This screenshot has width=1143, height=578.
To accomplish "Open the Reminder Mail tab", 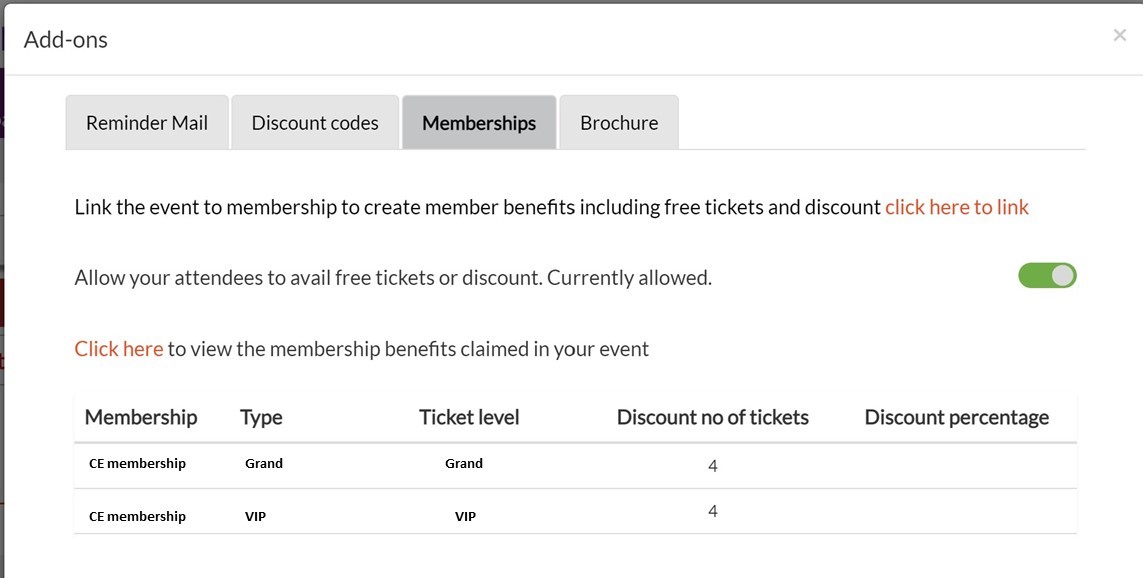I will (x=147, y=122).
